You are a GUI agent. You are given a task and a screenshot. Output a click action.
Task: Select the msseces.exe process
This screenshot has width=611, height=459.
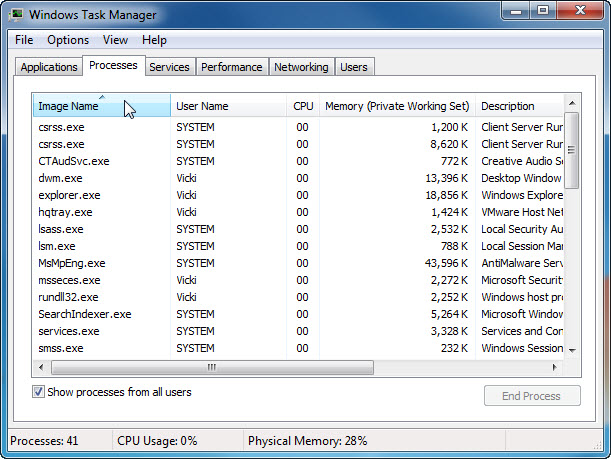pyautogui.click(x=298, y=280)
